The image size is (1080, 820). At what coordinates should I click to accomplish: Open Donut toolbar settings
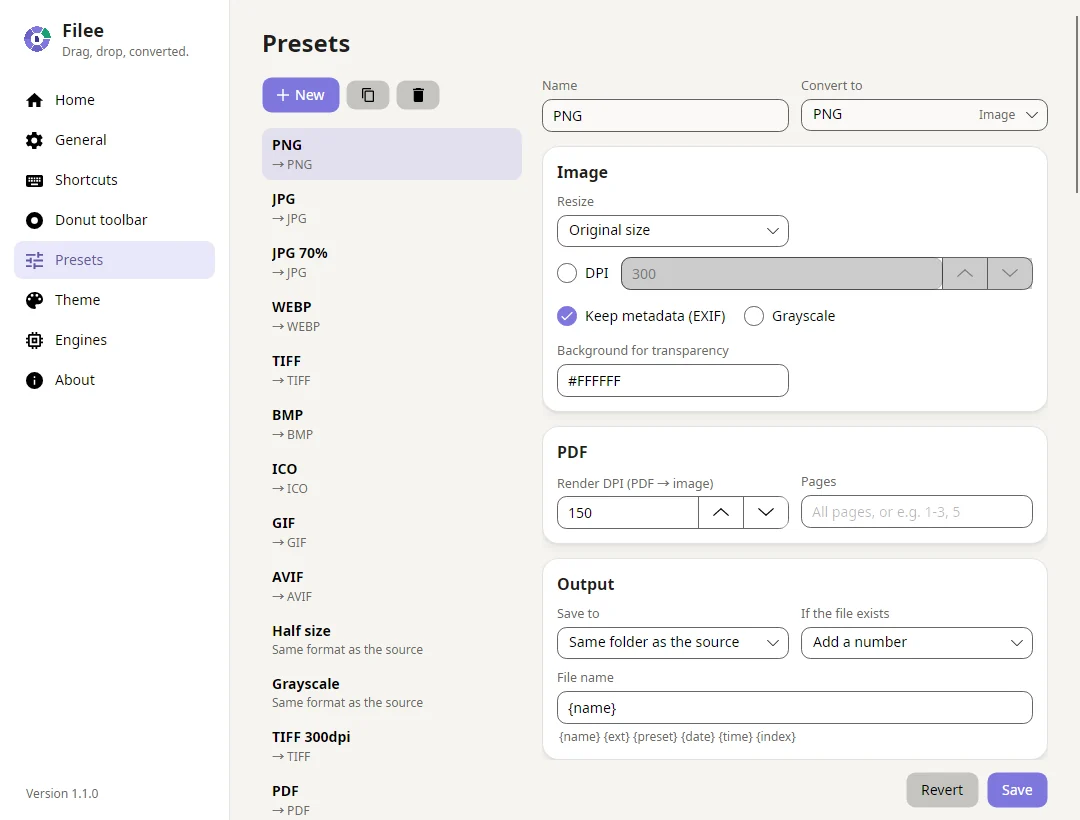114,220
